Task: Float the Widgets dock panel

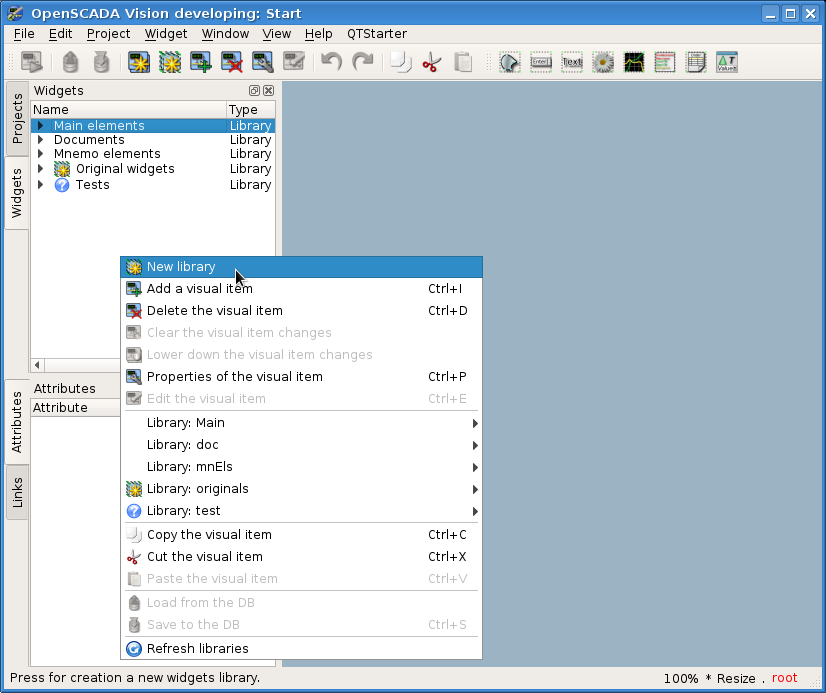Action: [x=254, y=91]
